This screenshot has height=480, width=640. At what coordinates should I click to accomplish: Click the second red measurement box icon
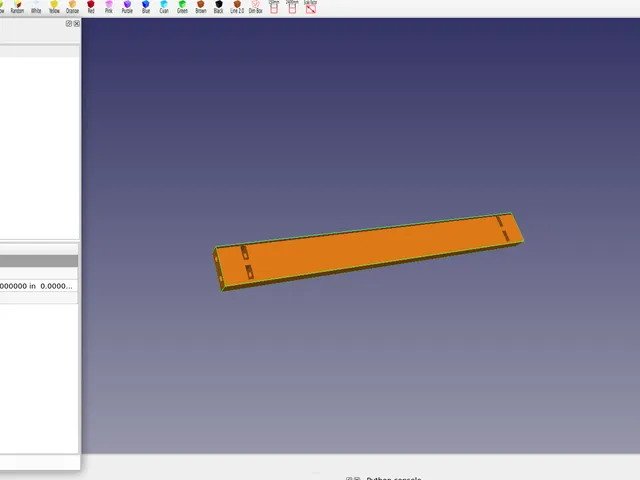(292, 7)
